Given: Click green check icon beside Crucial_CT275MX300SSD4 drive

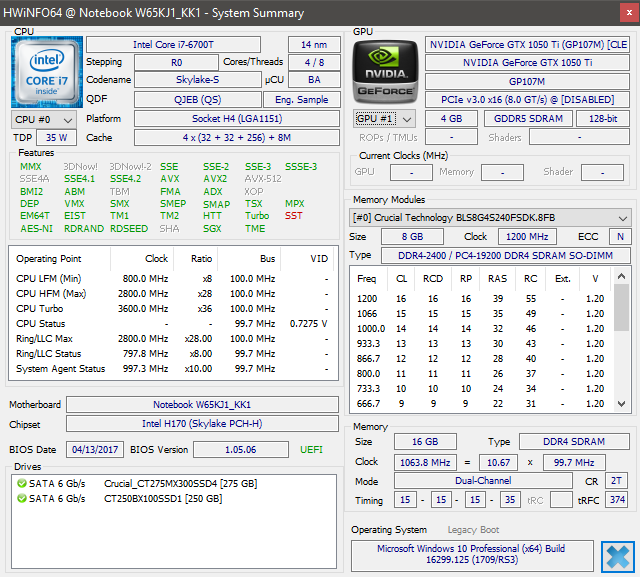Looking at the screenshot, I should point(21,484).
